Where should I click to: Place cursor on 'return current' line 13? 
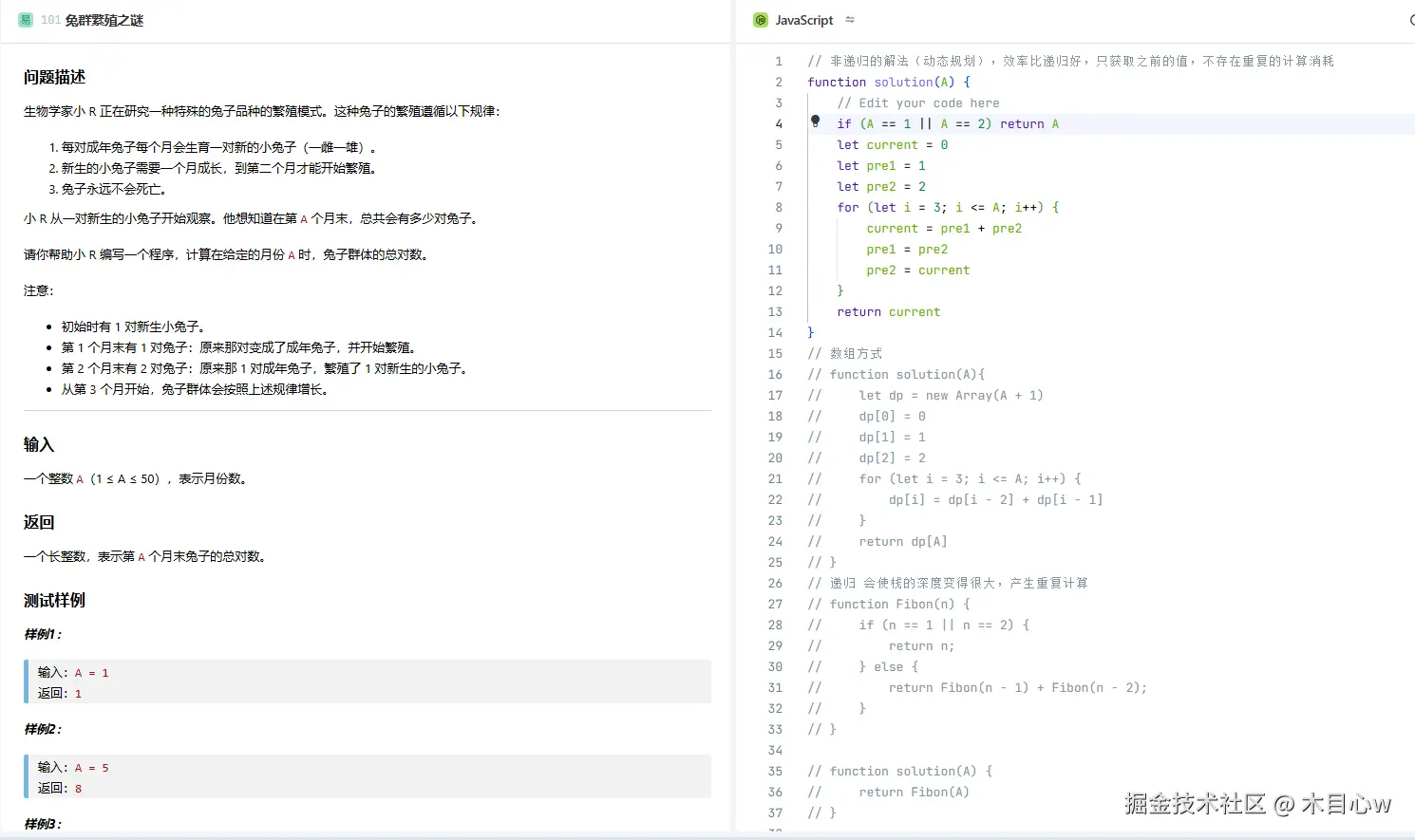tap(888, 312)
